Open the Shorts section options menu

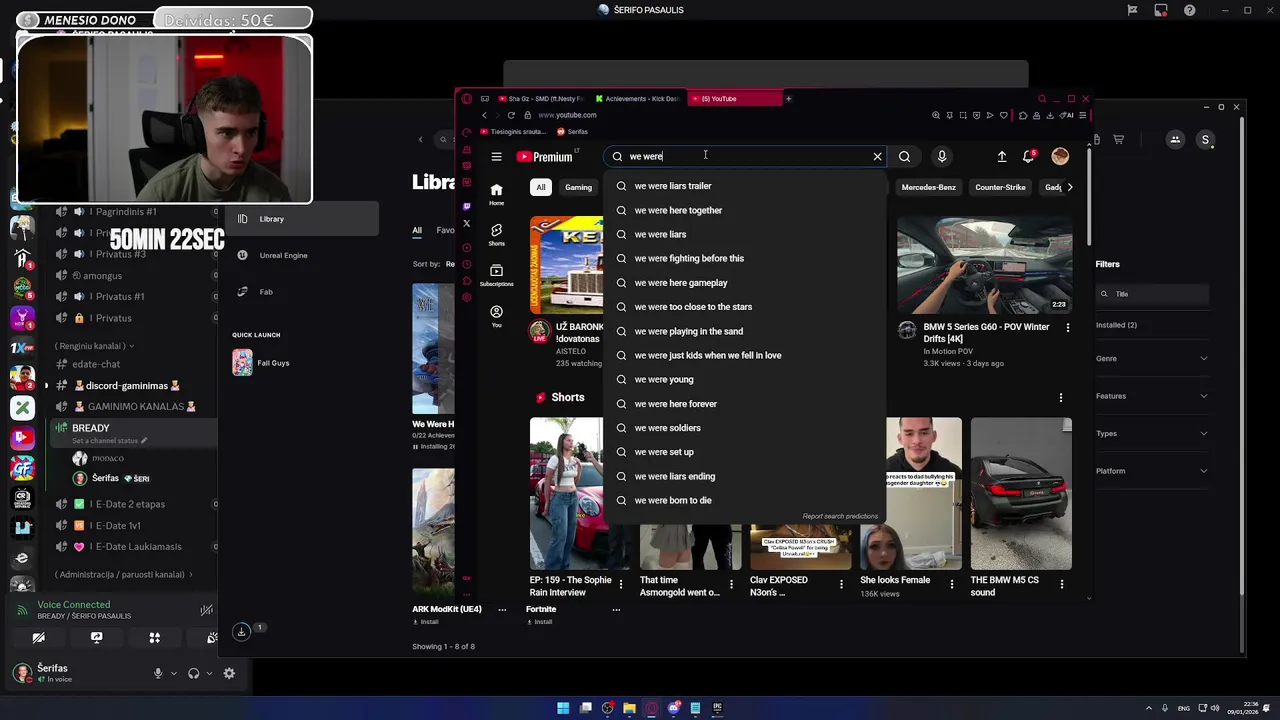click(x=1061, y=398)
